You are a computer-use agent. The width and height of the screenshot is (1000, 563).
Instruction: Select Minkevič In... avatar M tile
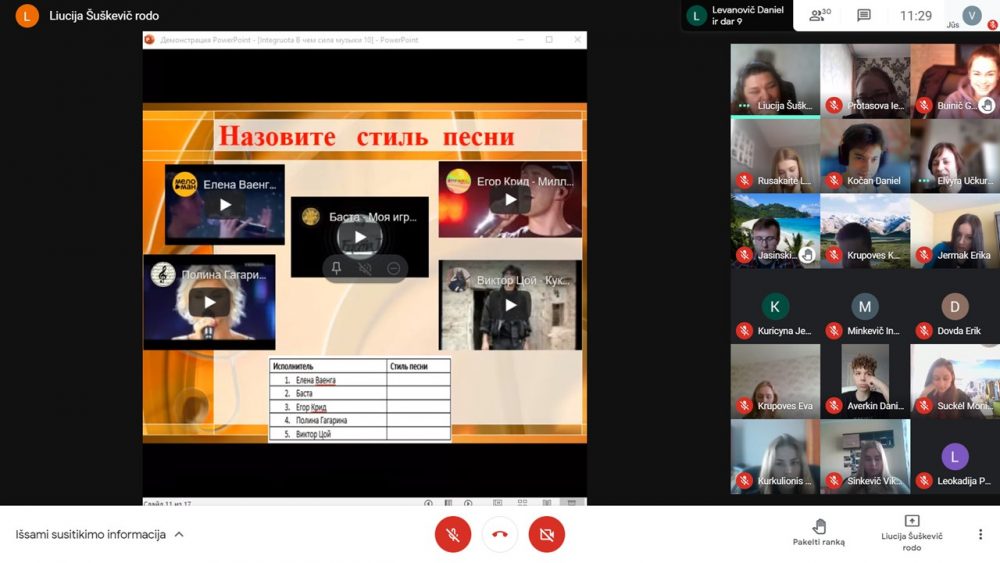coord(865,306)
